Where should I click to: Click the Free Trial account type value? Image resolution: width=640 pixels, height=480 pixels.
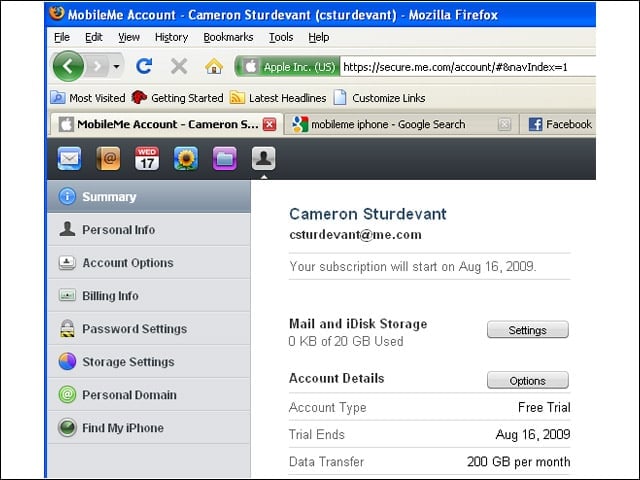click(x=544, y=407)
